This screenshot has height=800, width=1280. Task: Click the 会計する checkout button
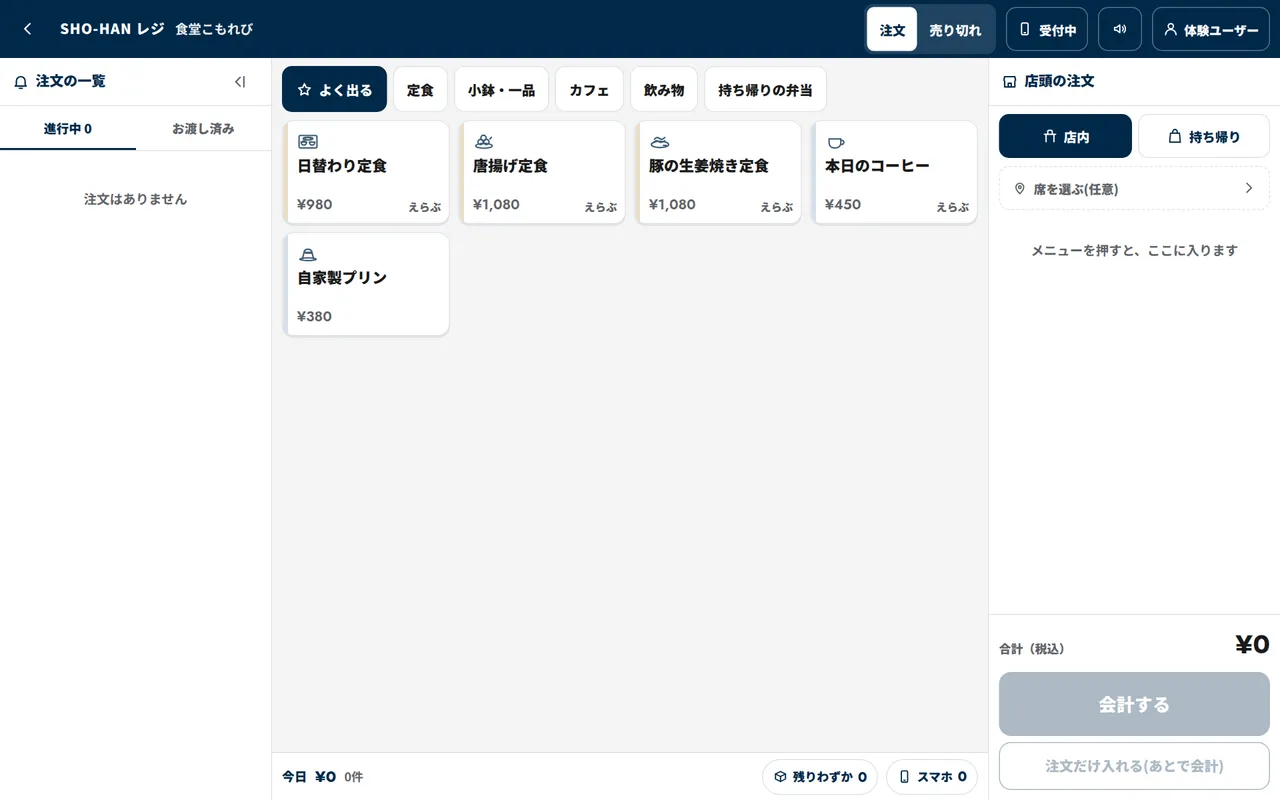(x=1134, y=704)
